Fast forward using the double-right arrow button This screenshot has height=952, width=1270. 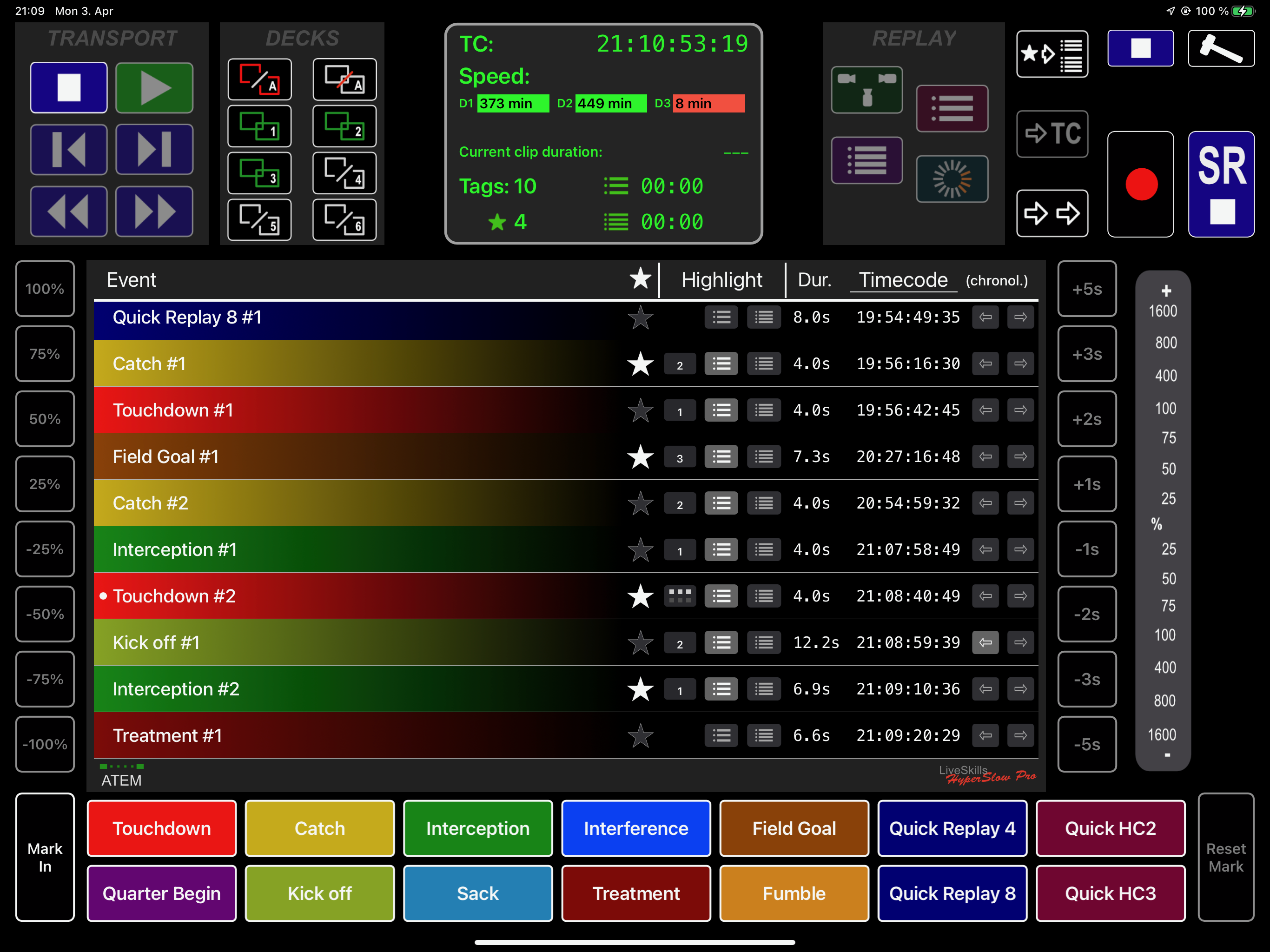pos(154,212)
